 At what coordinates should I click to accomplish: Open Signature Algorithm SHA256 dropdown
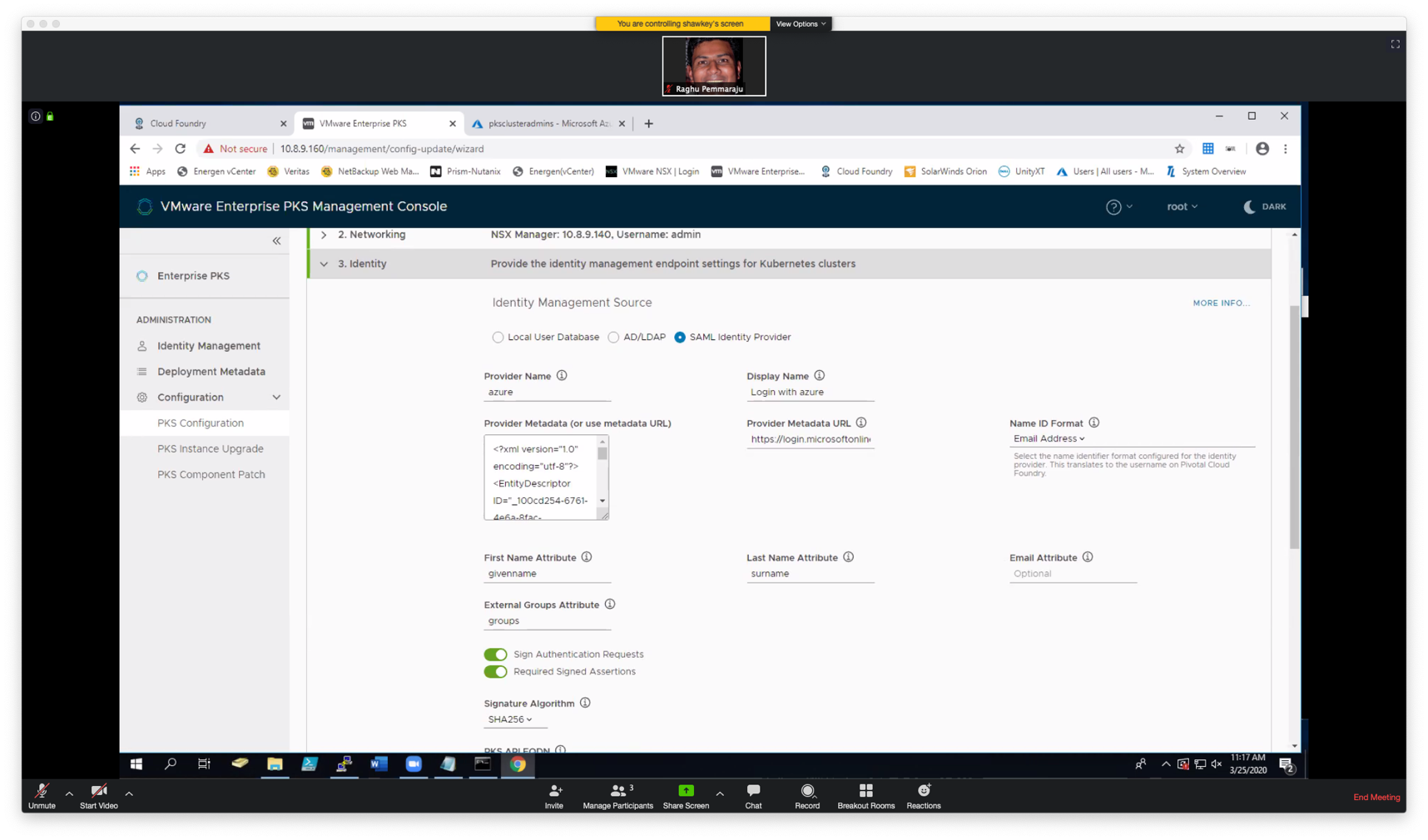tap(509, 719)
